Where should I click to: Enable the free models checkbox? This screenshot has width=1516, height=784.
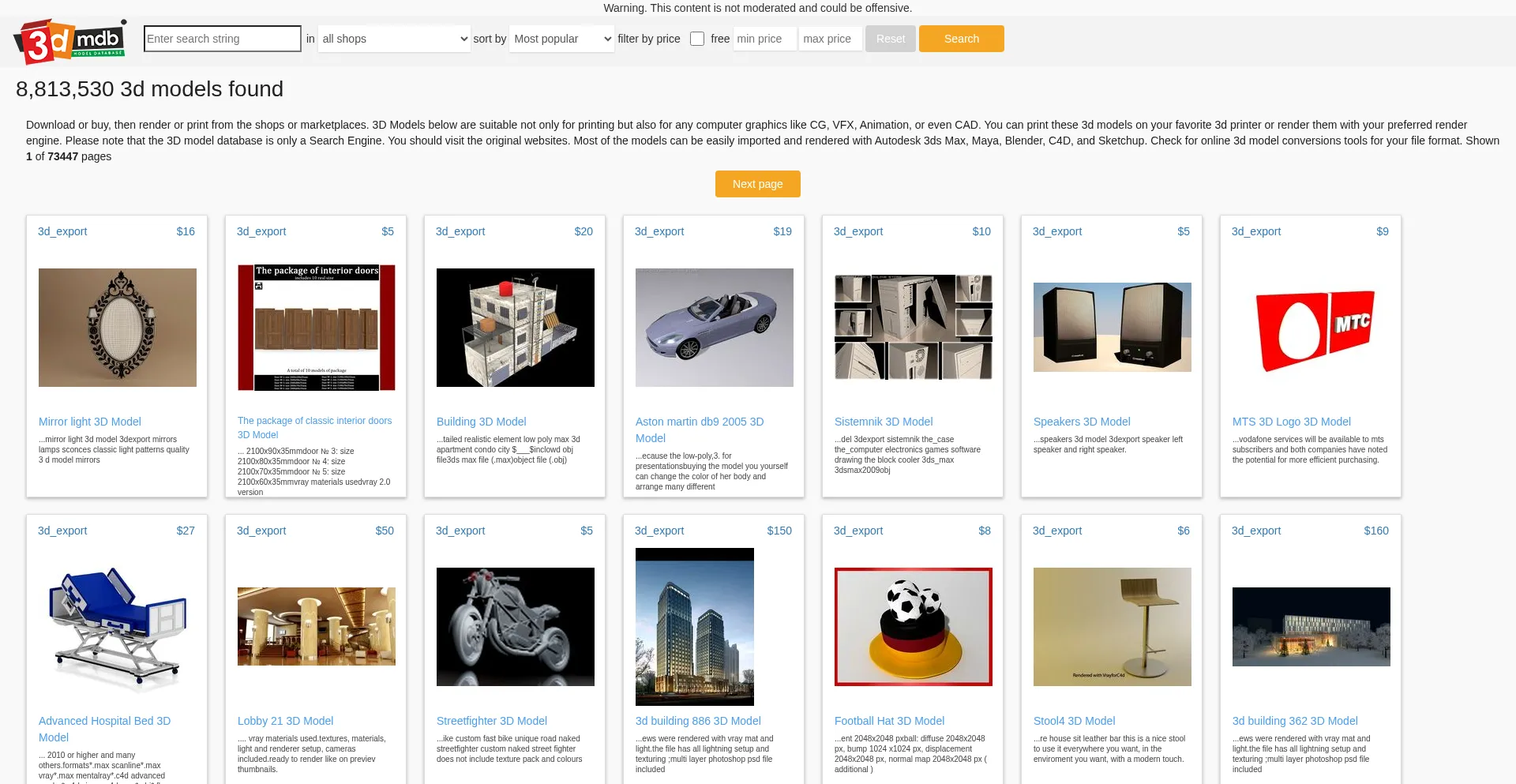(697, 39)
